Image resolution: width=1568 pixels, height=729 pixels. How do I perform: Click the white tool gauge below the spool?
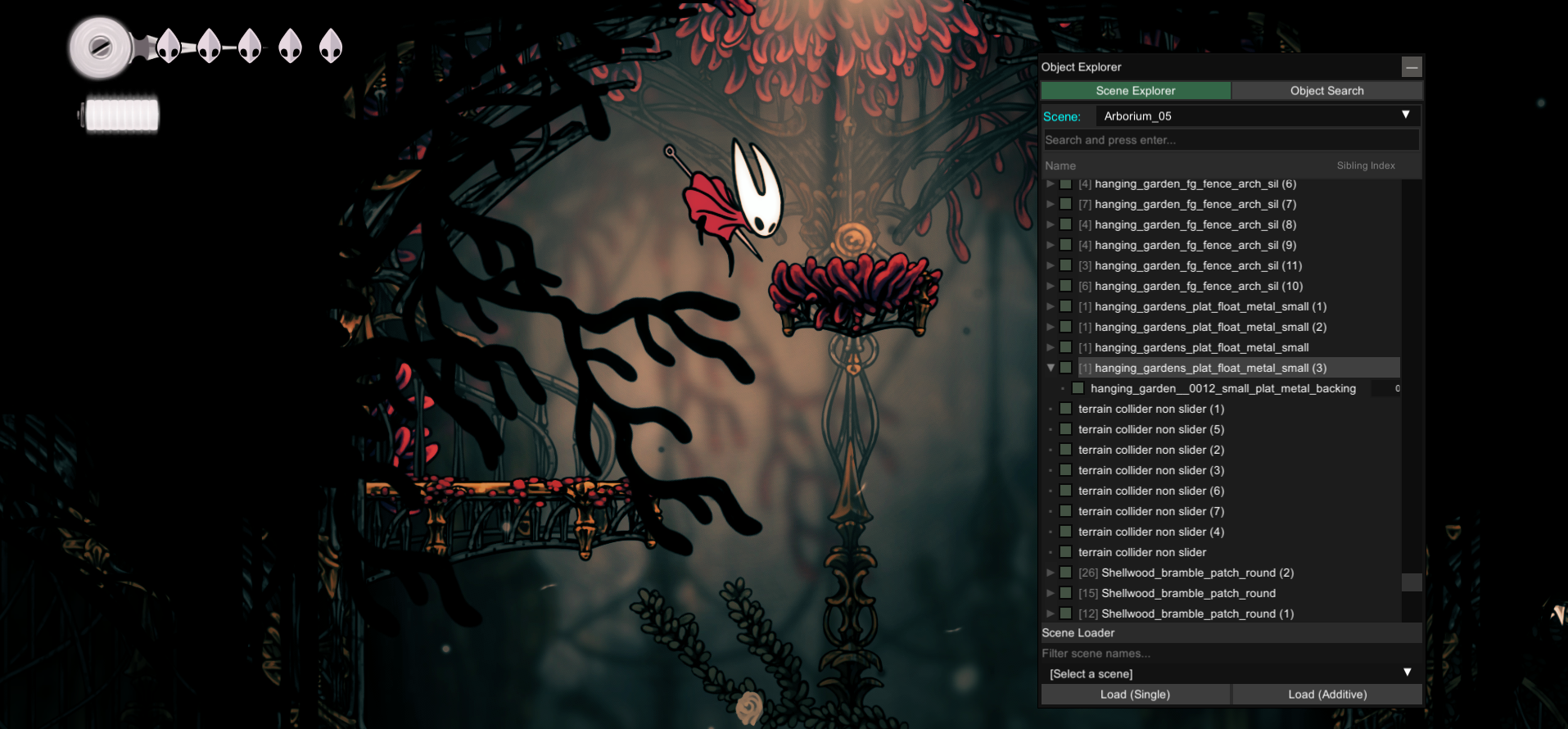point(121,115)
